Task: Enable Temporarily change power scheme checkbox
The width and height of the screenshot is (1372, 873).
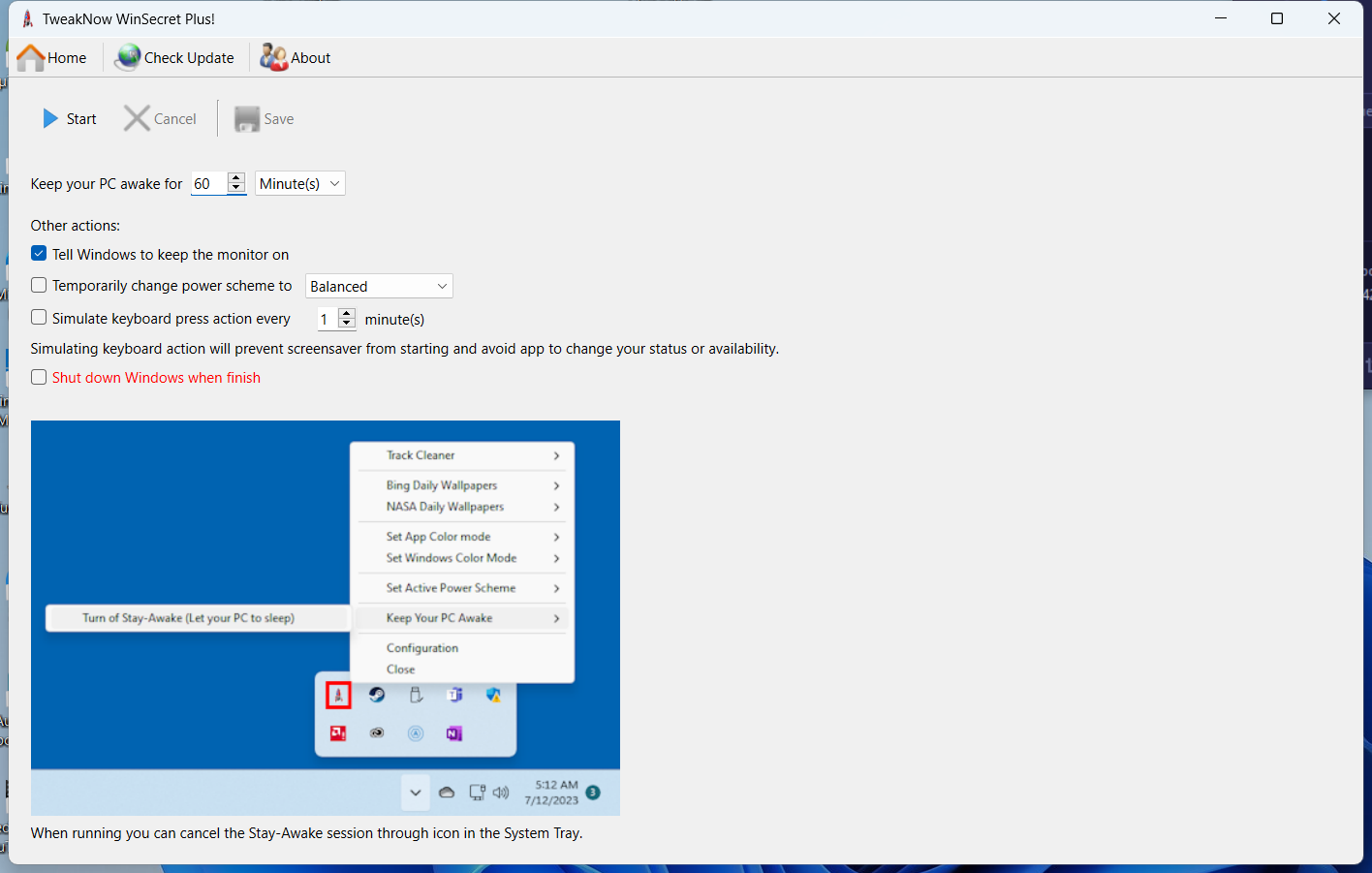Action: click(39, 286)
